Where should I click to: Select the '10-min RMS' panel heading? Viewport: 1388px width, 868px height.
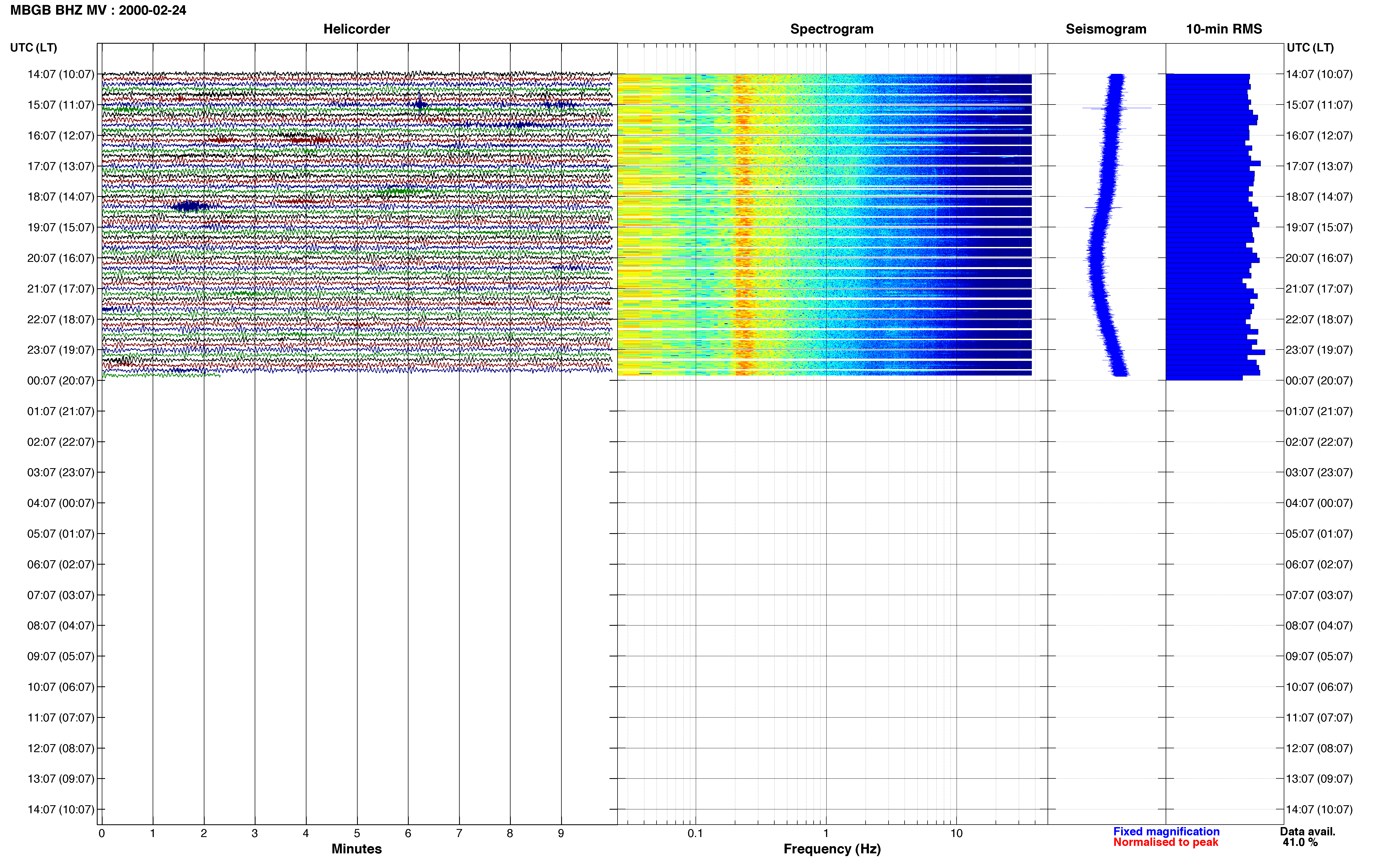pyautogui.click(x=1224, y=29)
